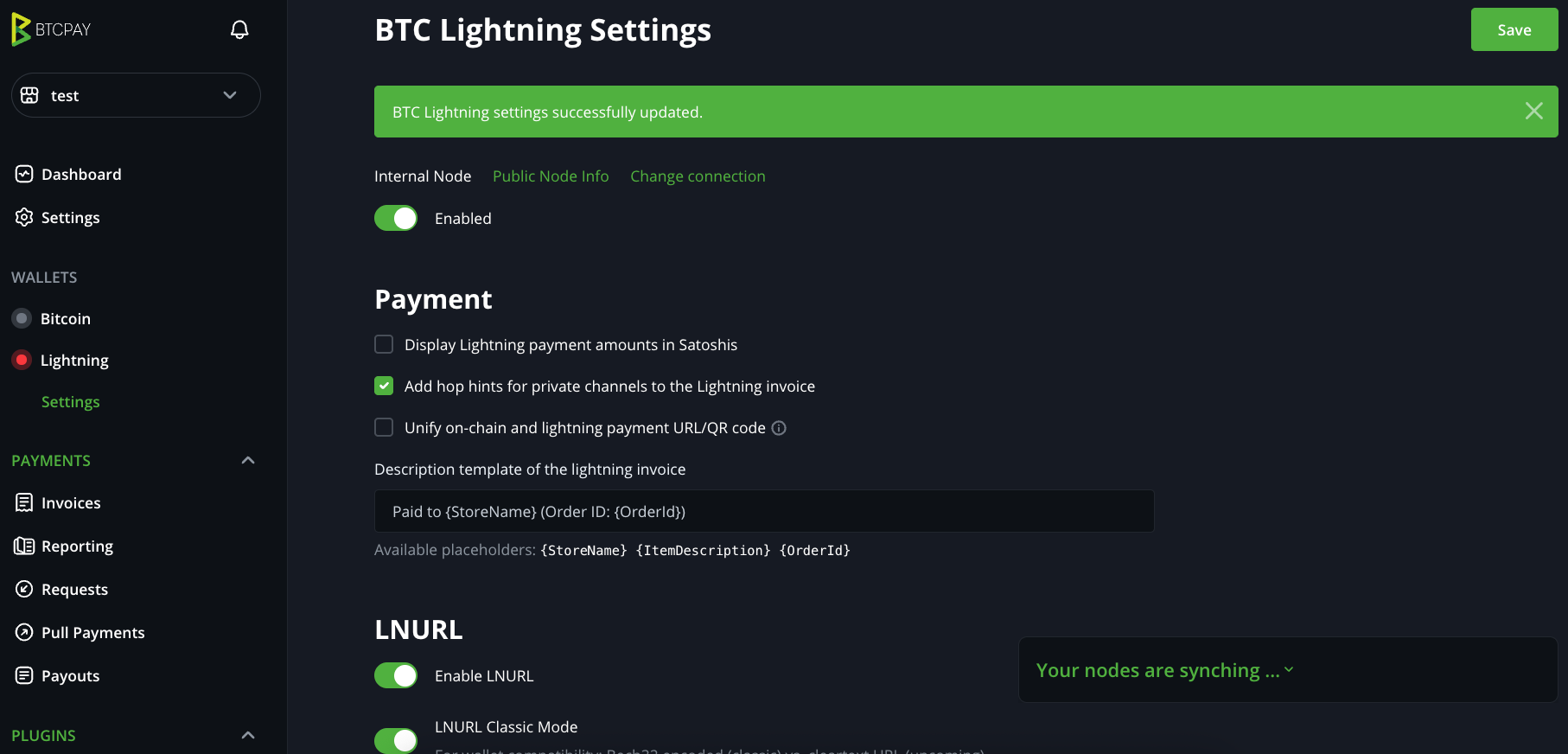This screenshot has height=754, width=1568.
Task: Open the Invoices page
Action: click(x=71, y=502)
